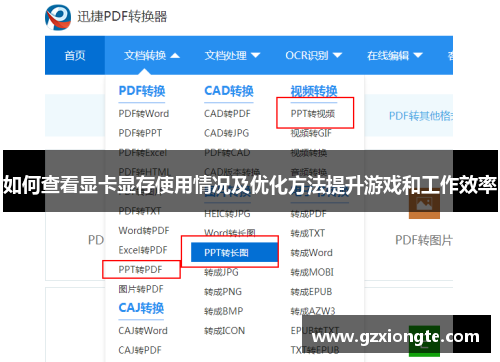Image resolution: width=500 pixels, height=362 pixels.
Task: Open PPT转PDF conversion
Action: pyautogui.click(x=140, y=269)
